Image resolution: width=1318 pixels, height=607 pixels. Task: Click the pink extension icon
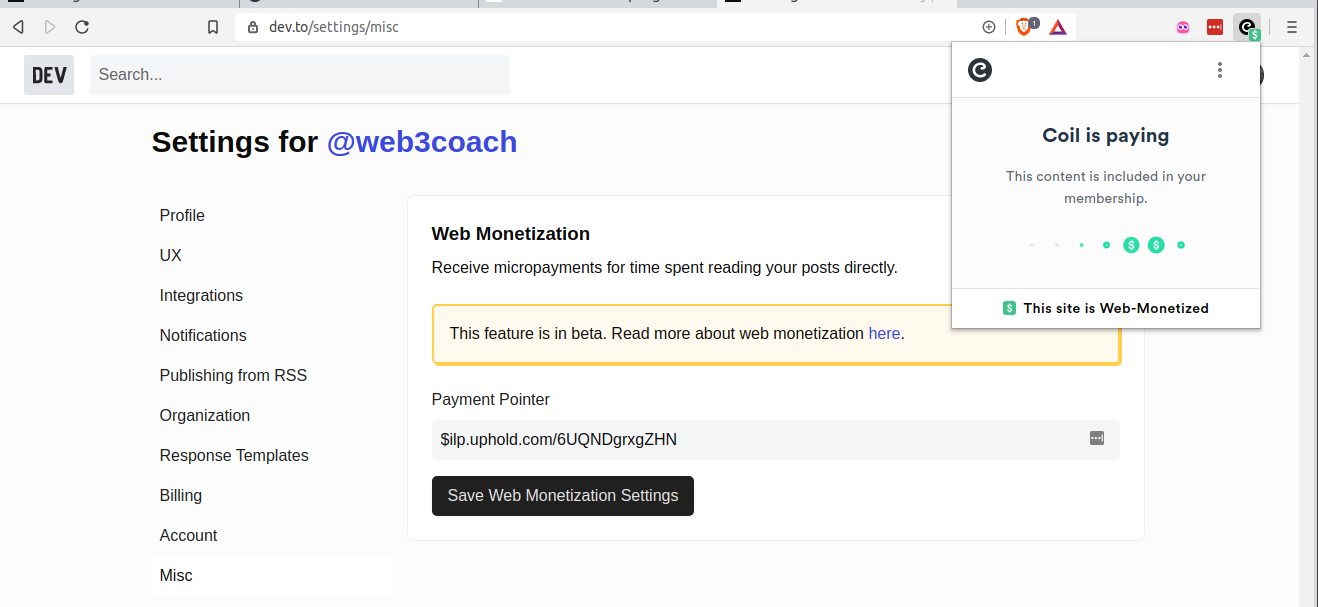tap(1183, 28)
